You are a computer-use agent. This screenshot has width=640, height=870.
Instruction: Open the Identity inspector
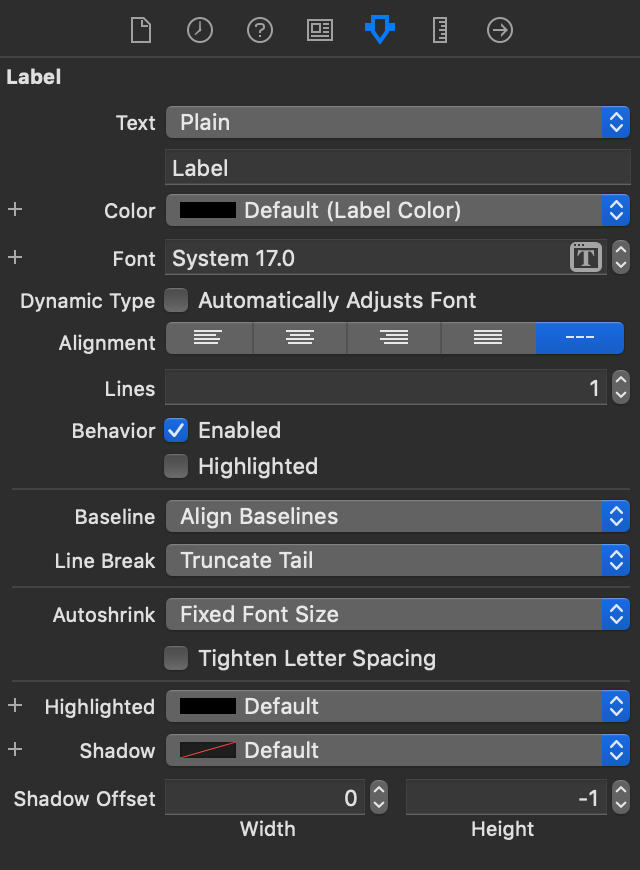(319, 30)
